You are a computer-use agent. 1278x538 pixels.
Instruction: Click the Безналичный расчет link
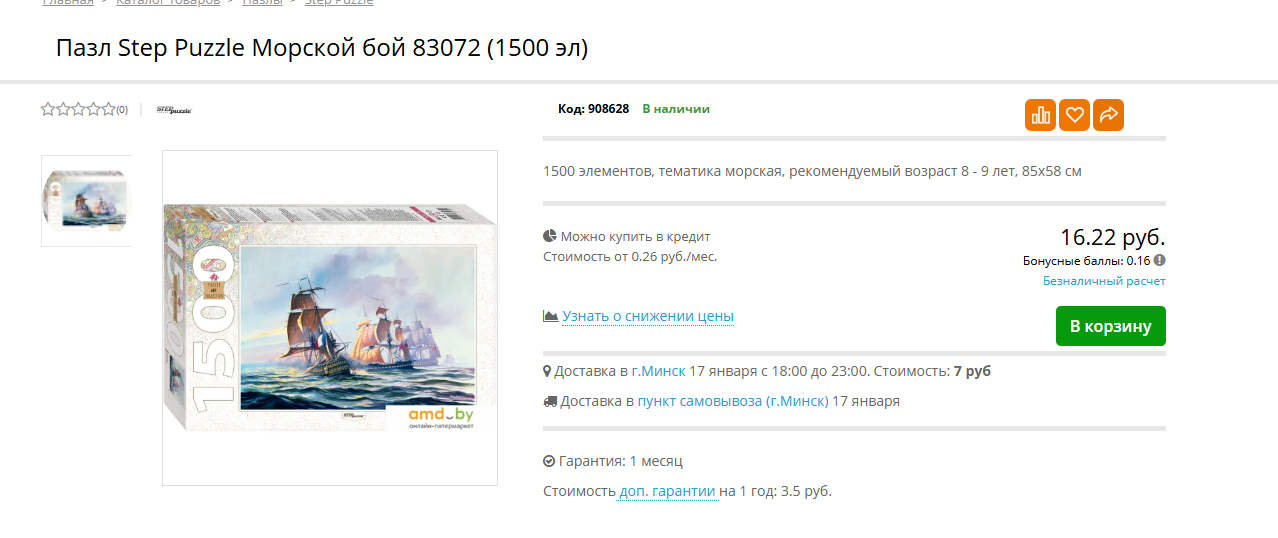[1104, 281]
